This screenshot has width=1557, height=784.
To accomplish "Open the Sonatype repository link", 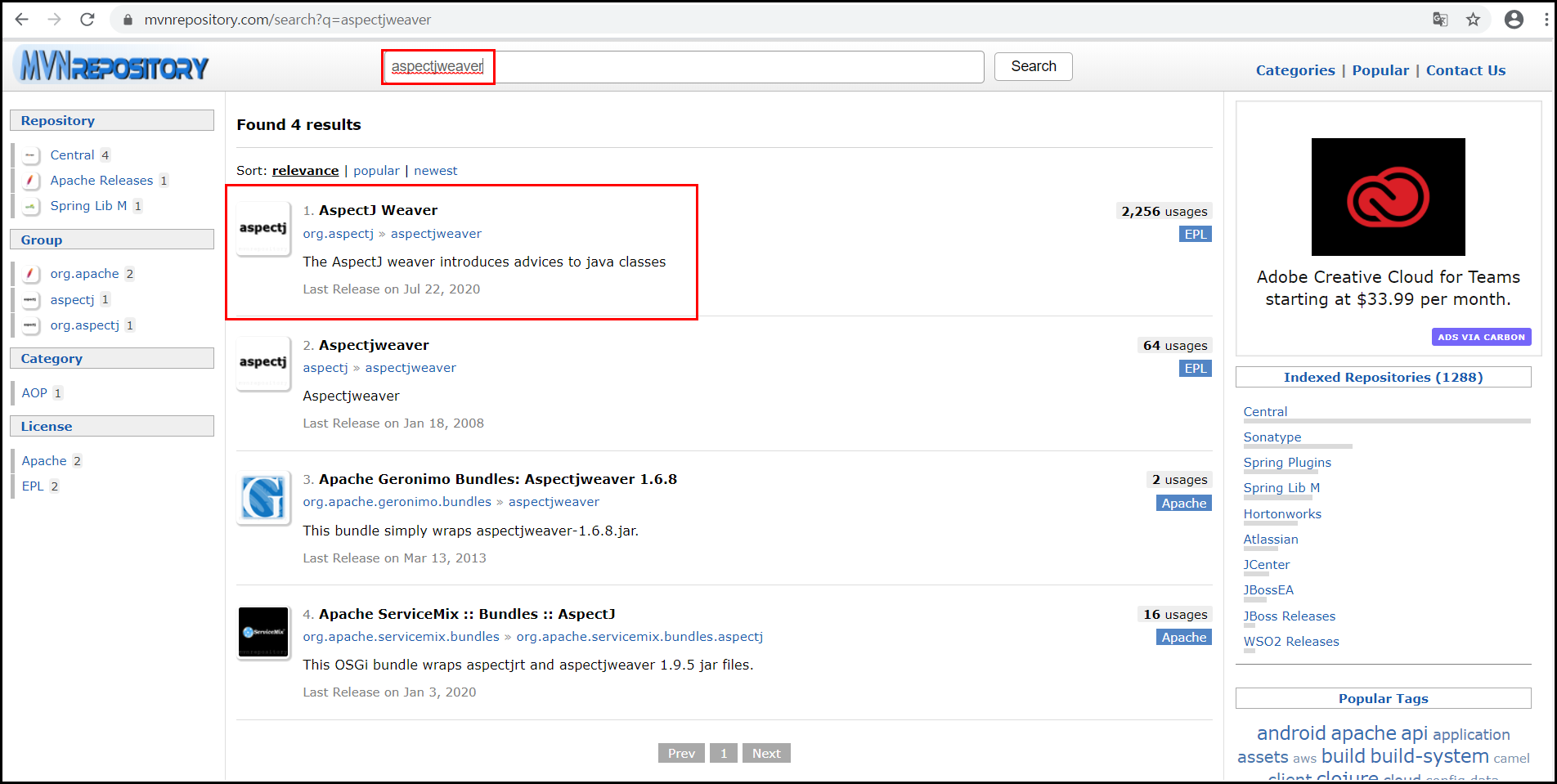I will (x=1272, y=437).
